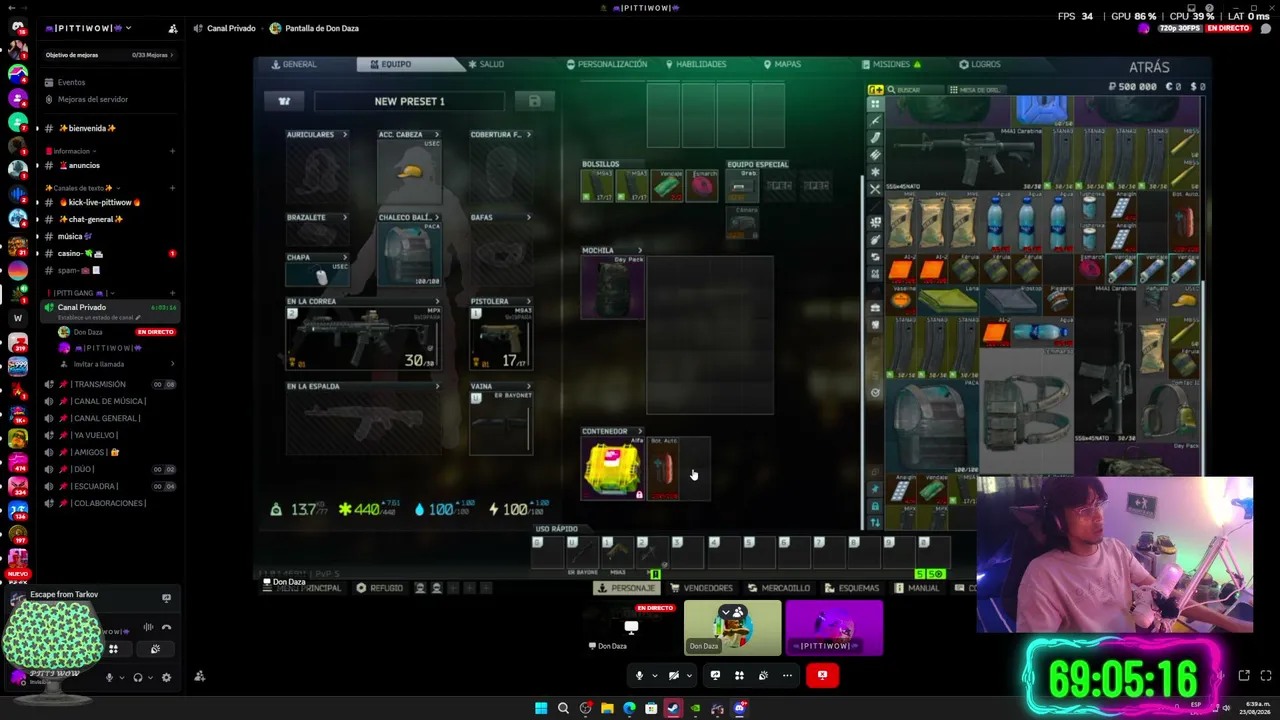Open the música text channel

pyautogui.click(x=75, y=236)
